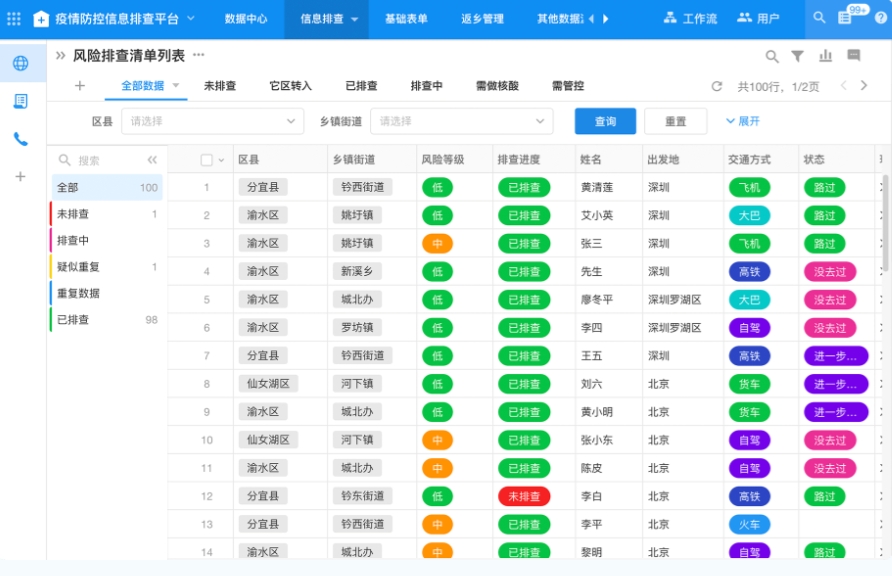Click the comments speech bubble icon

(x=853, y=56)
